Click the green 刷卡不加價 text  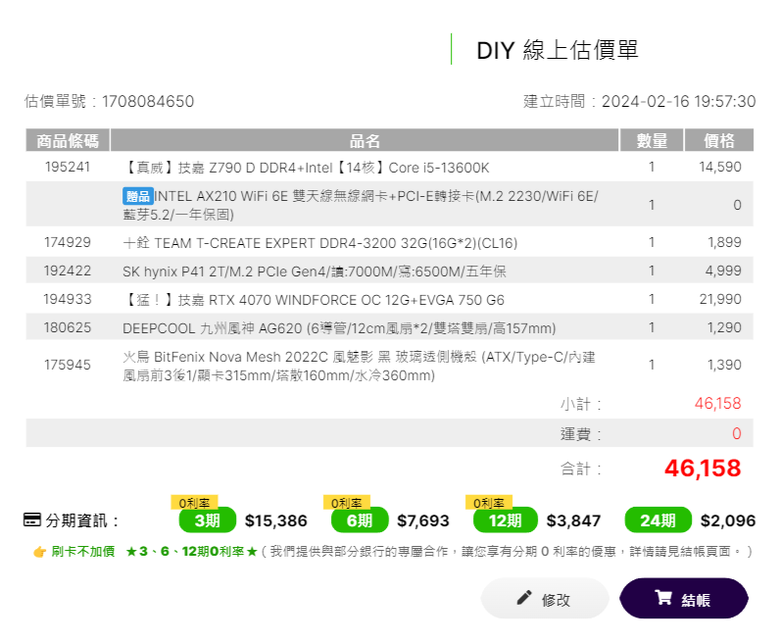tap(83, 551)
